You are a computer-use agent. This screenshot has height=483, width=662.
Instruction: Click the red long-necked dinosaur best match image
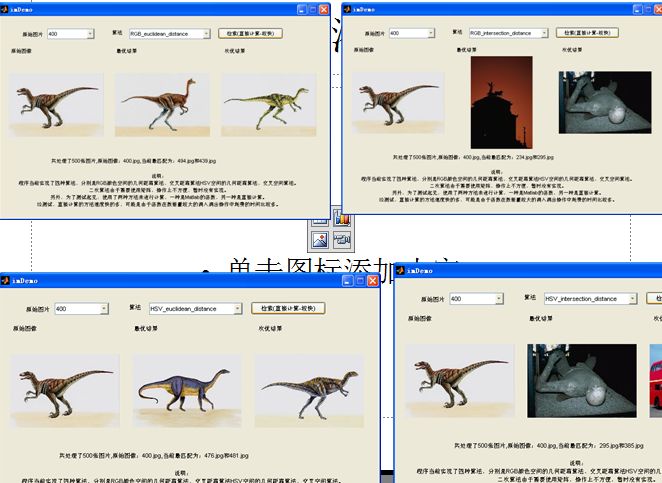(163, 105)
